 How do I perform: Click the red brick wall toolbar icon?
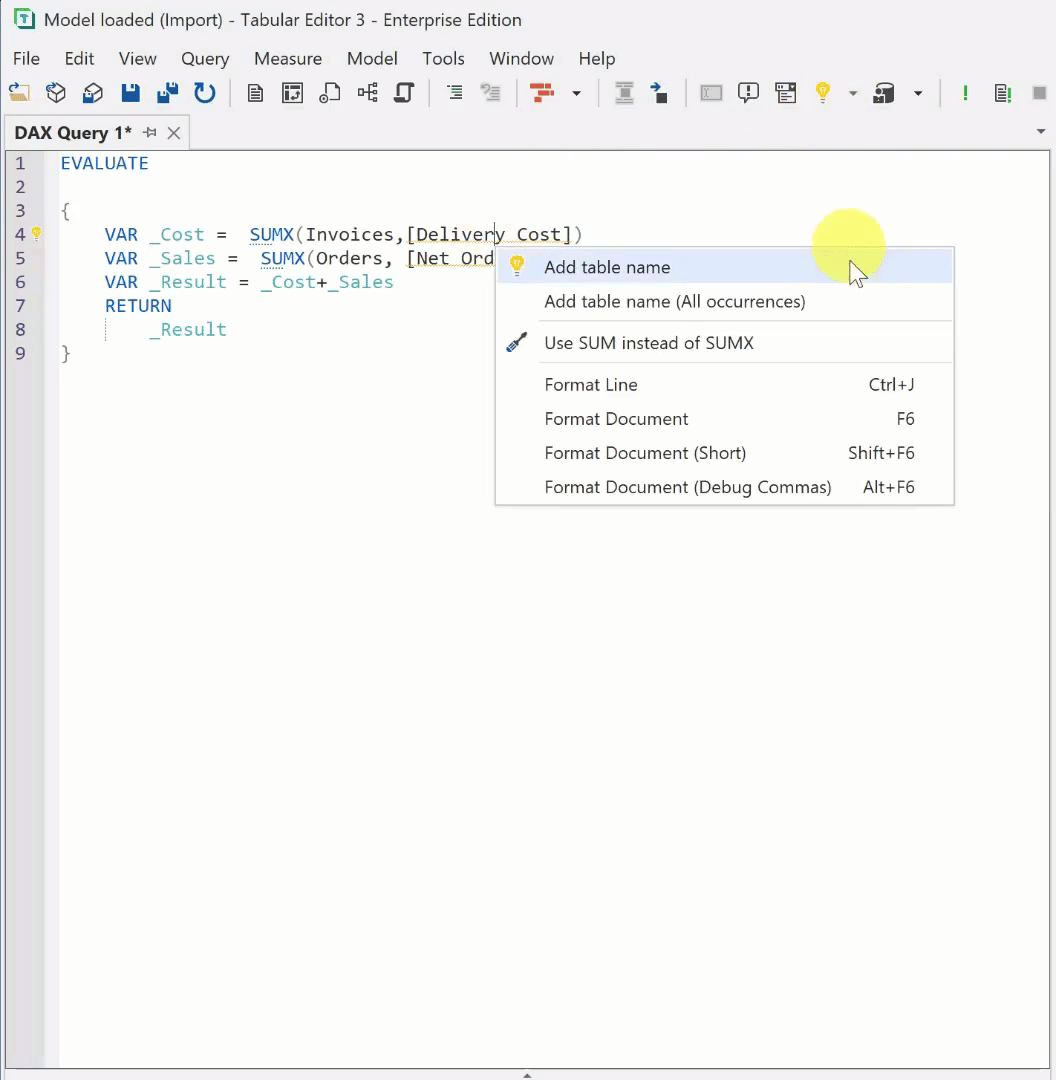point(542,92)
